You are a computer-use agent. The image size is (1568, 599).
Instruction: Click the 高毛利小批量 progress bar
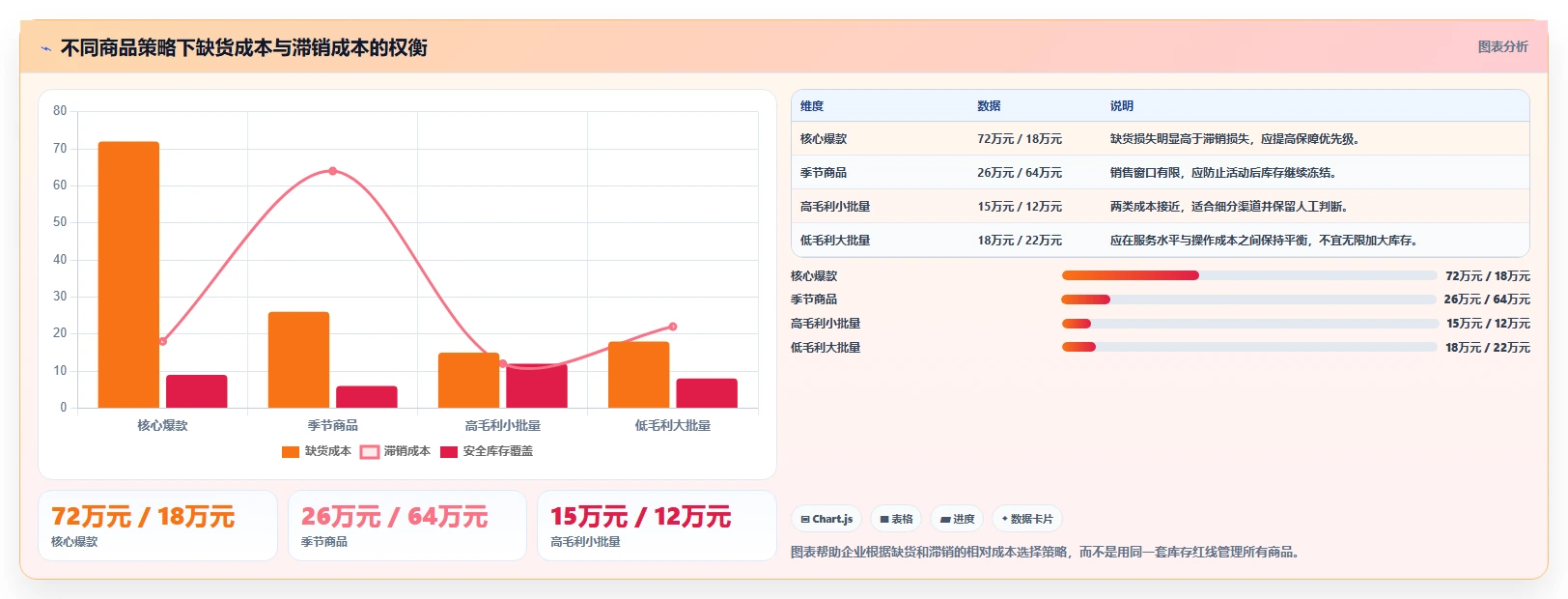click(1249, 324)
